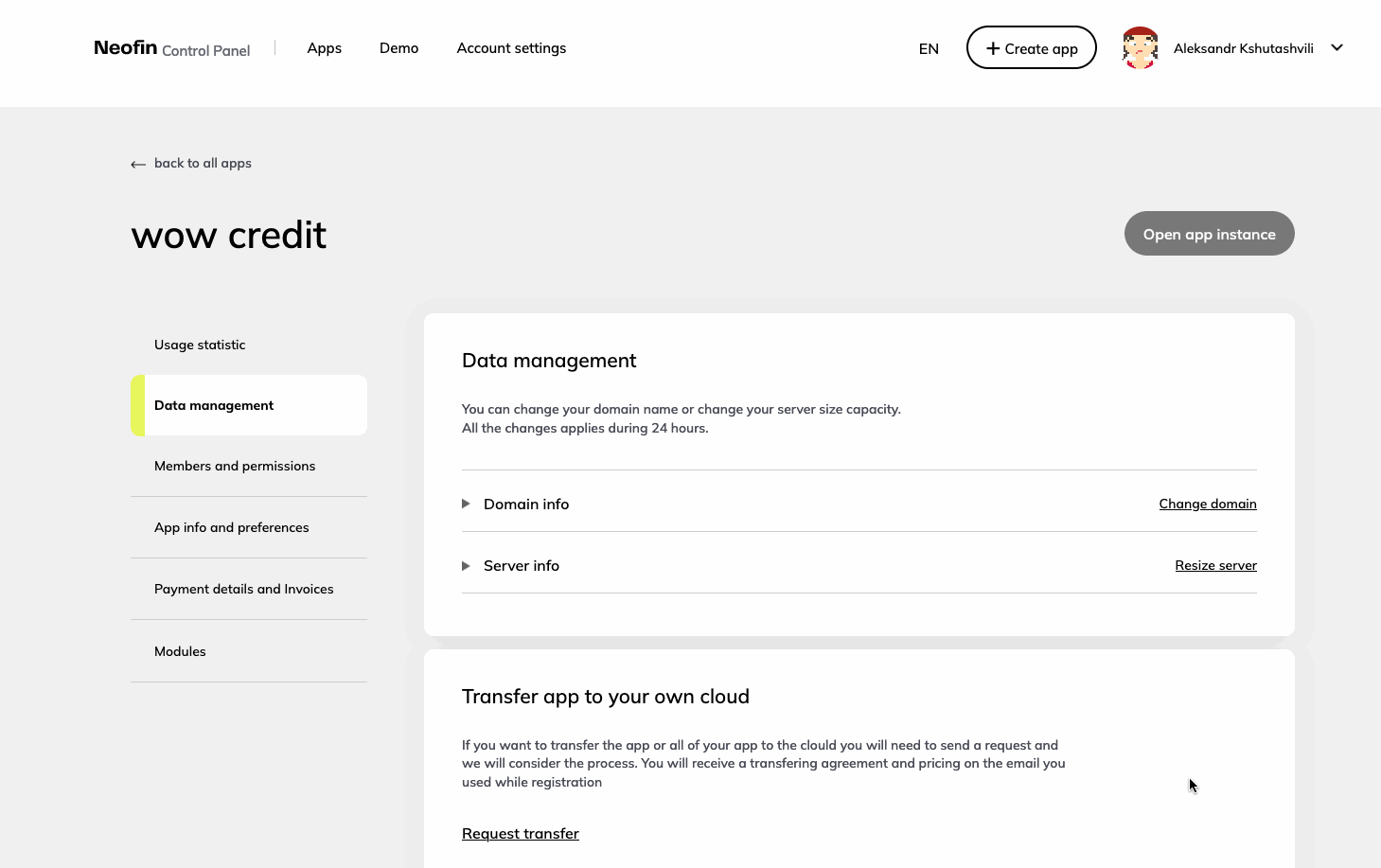Open the Apps menu item
Screen dimensions: 1381x868
click(x=325, y=48)
